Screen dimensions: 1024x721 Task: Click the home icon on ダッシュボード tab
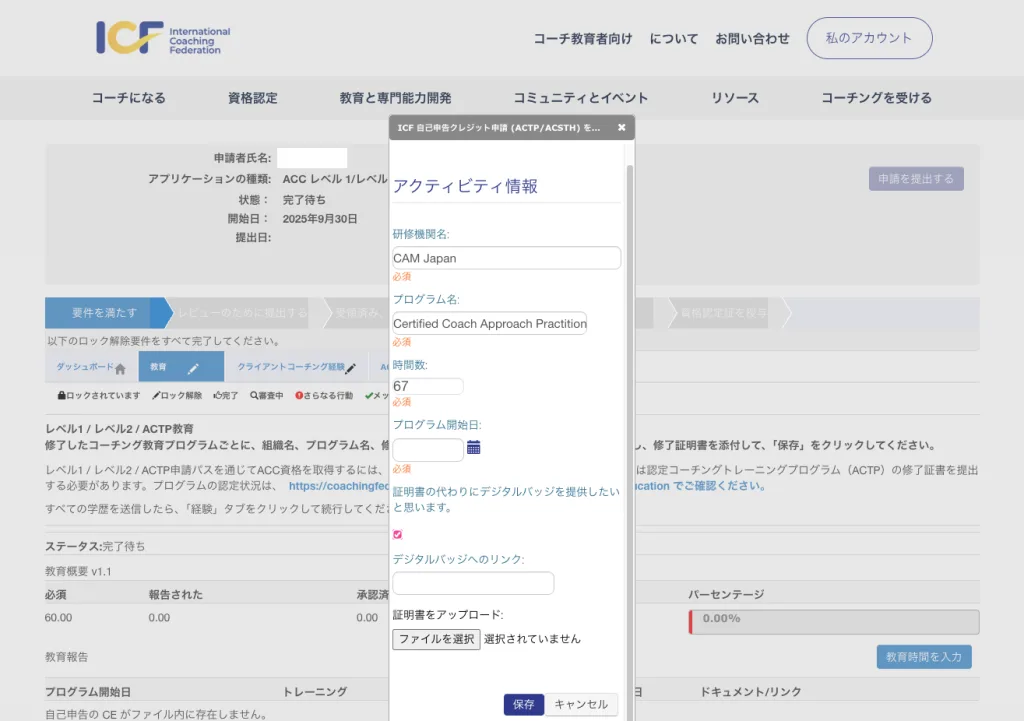click(120, 368)
